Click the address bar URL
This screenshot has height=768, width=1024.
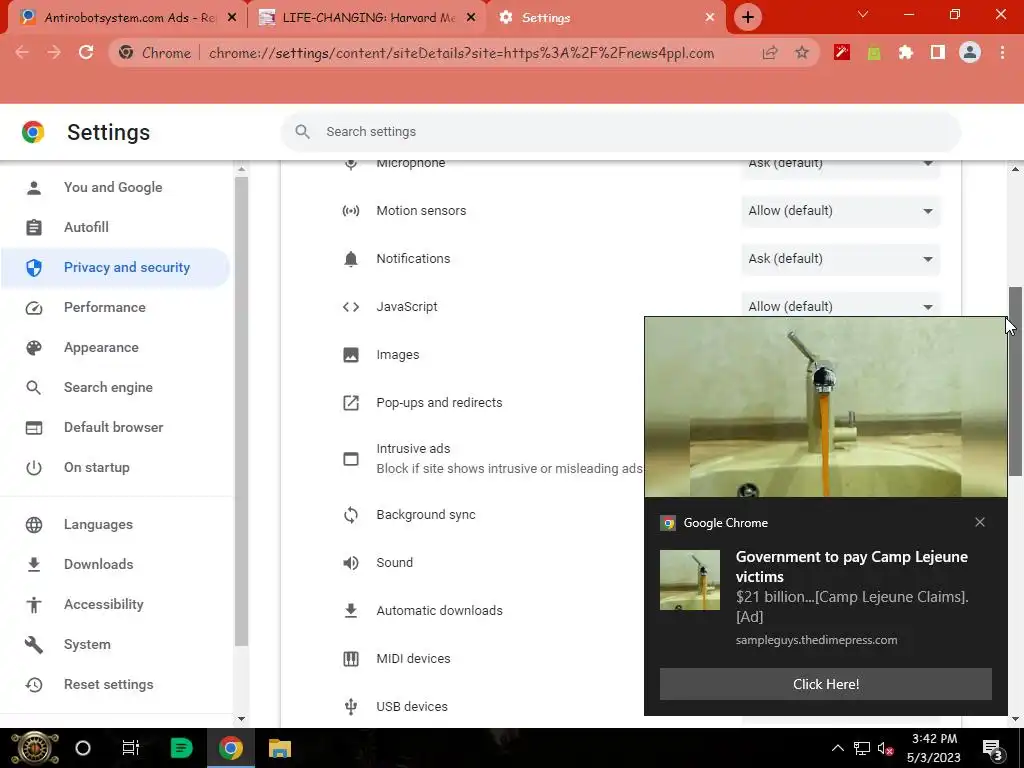coord(461,53)
